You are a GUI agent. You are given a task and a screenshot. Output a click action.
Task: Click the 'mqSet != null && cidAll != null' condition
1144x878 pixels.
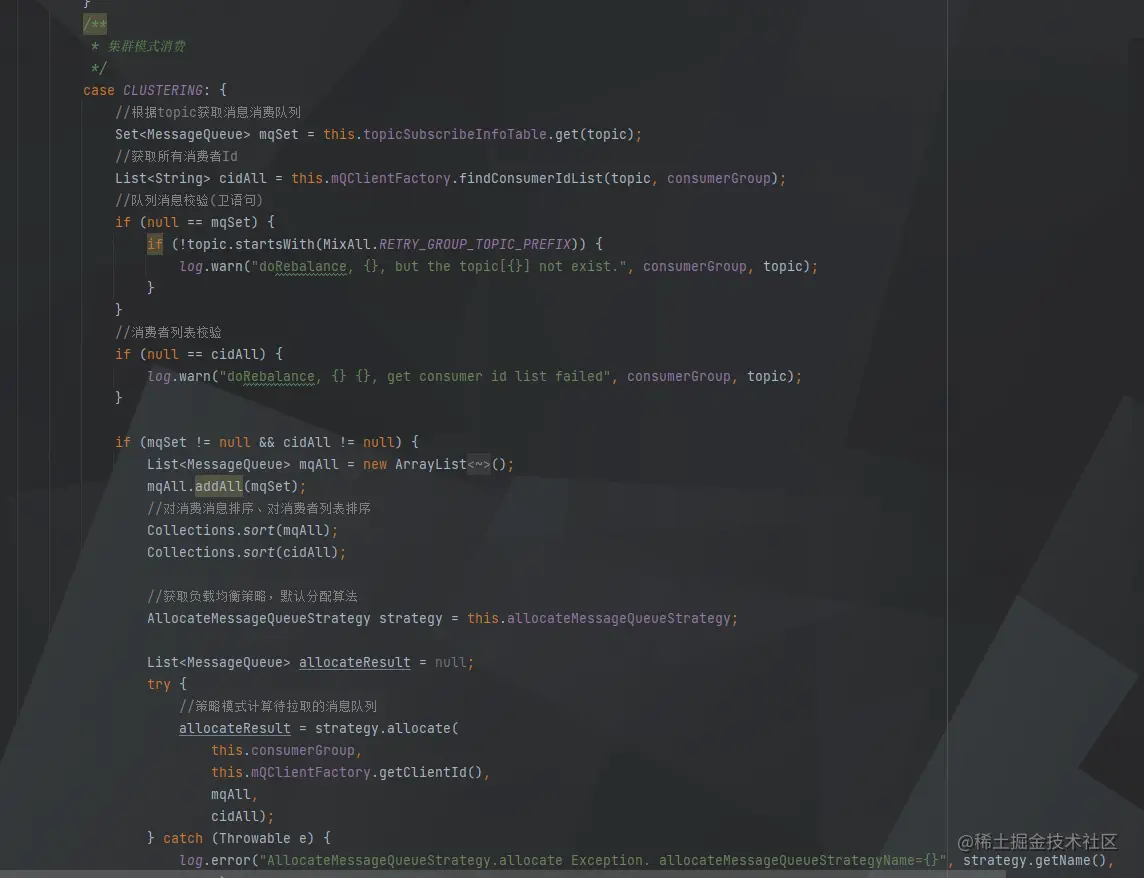(x=270, y=442)
